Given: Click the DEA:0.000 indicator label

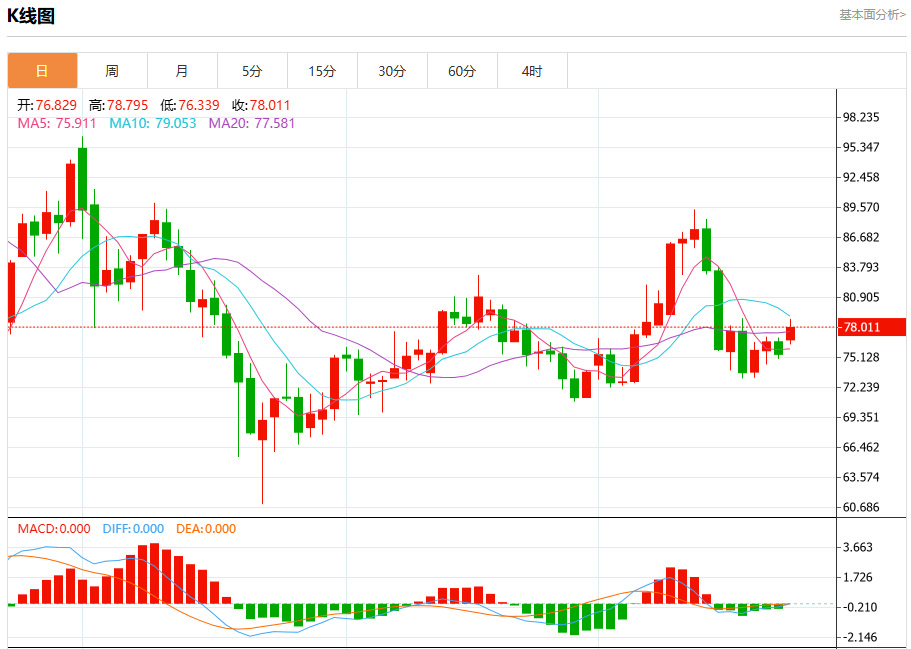Looking at the screenshot, I should point(206,529).
